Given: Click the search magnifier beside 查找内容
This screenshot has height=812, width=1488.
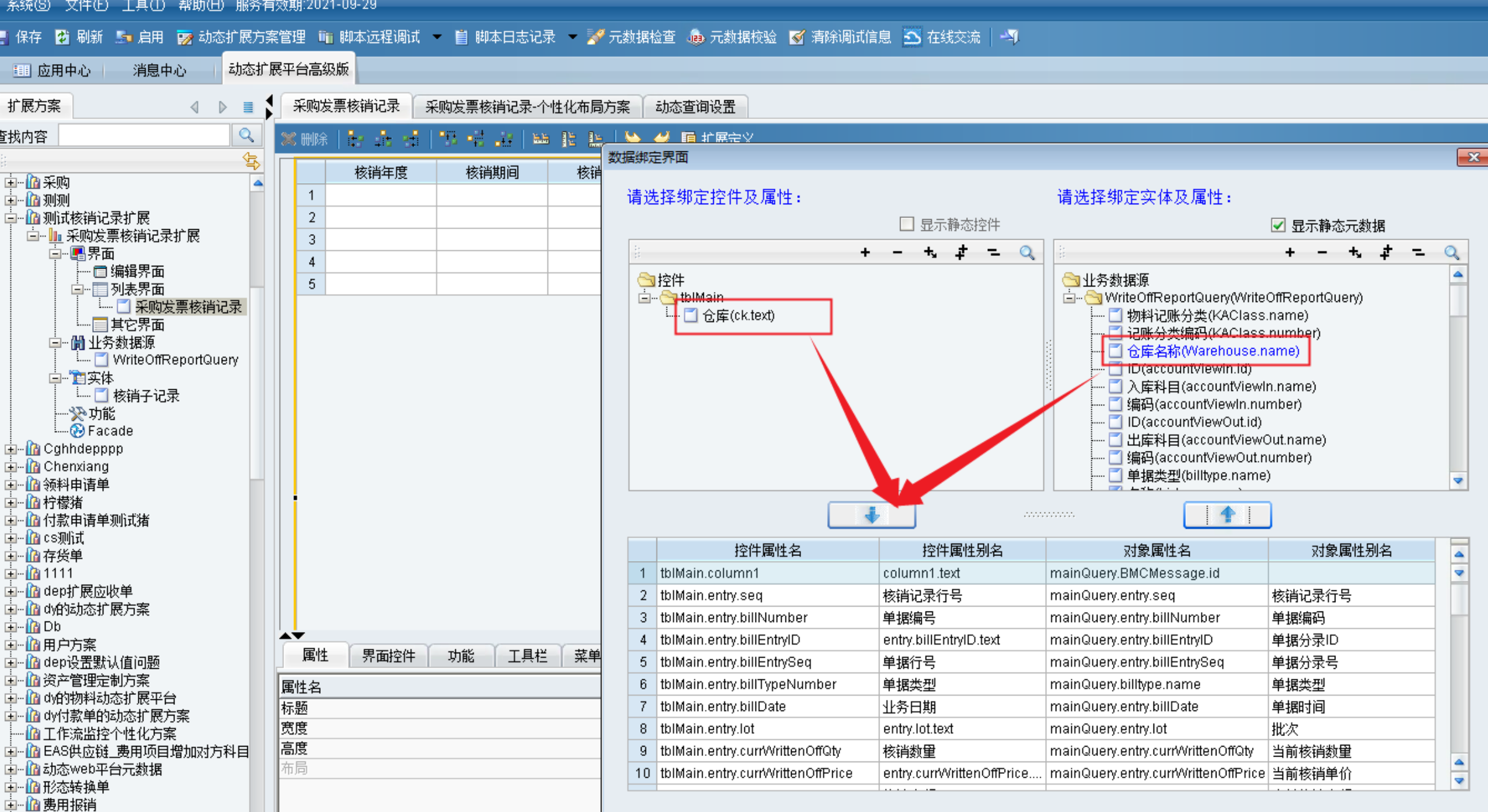Looking at the screenshot, I should pyautogui.click(x=247, y=135).
